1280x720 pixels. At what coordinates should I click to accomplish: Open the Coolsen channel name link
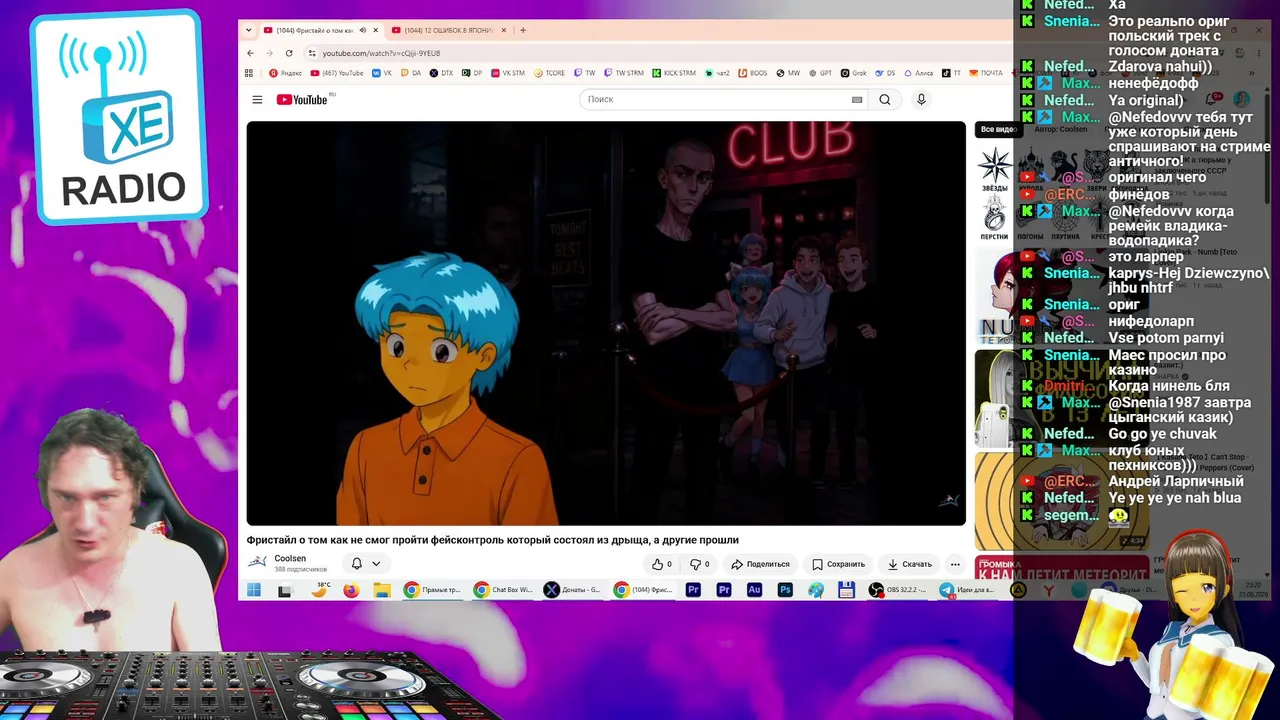(290, 559)
